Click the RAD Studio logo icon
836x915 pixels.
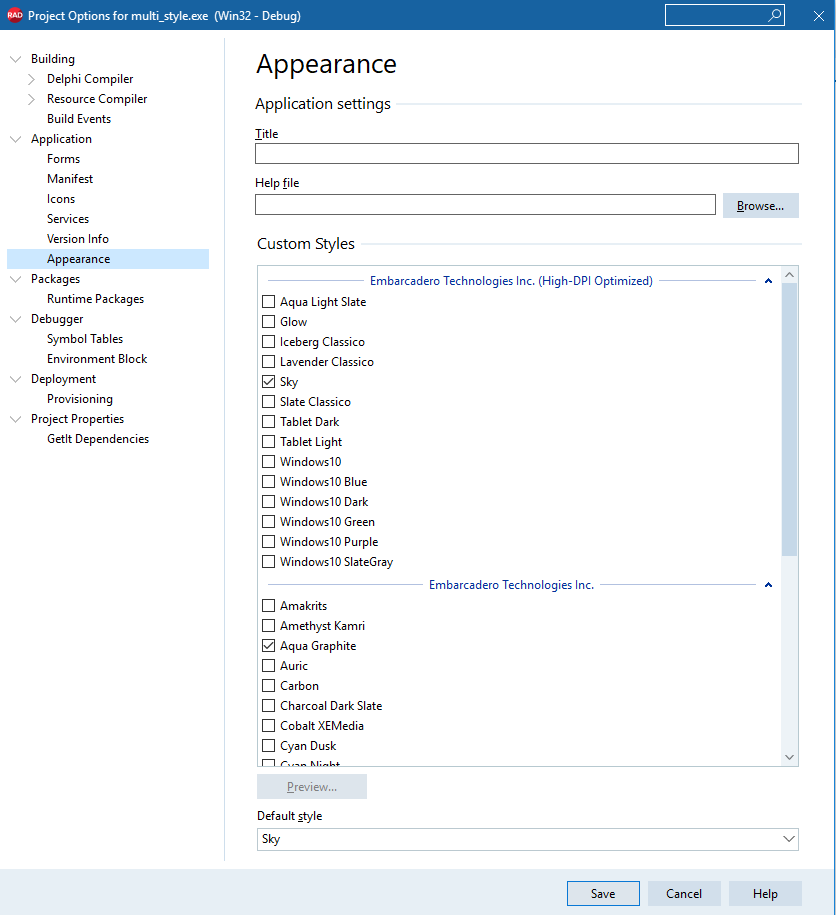(15, 15)
